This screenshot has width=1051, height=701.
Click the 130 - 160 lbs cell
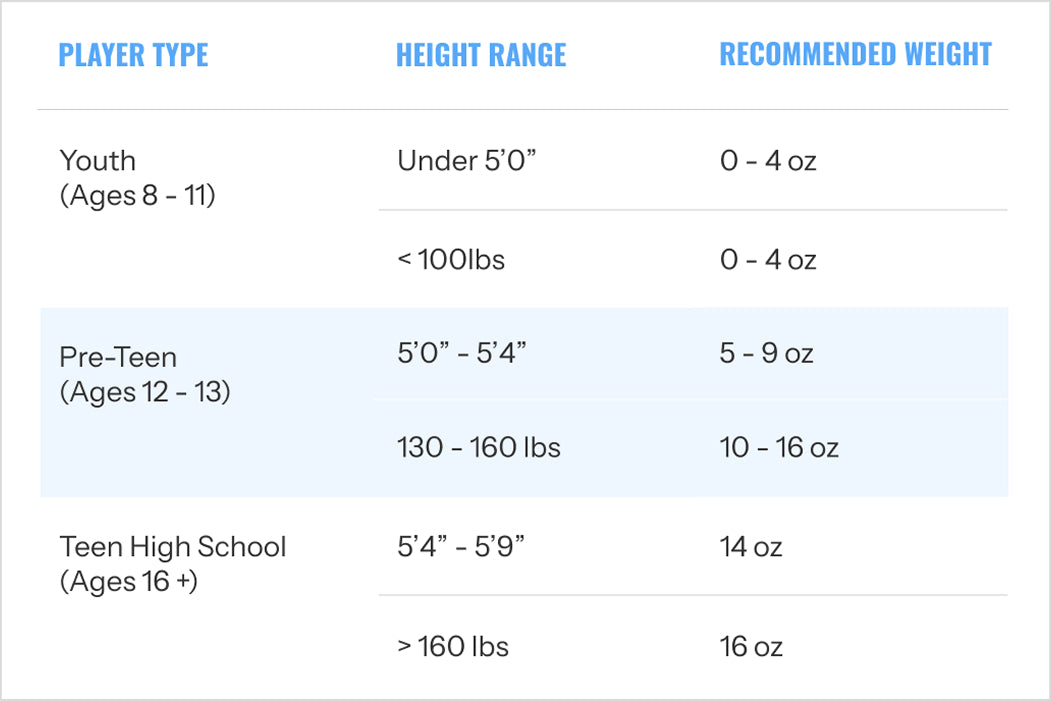(x=479, y=447)
